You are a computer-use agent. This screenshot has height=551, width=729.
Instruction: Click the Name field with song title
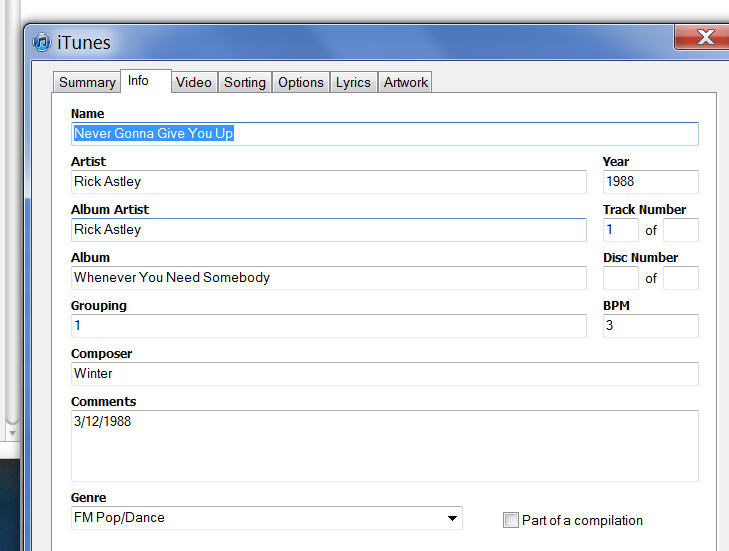(x=384, y=134)
